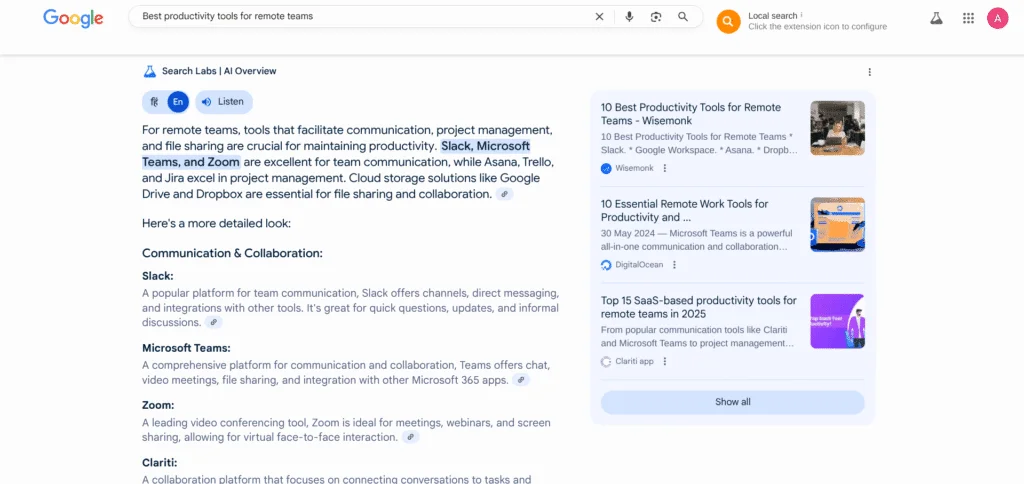1024x484 pixels.
Task: Click into the Google search input field
Action: pos(360,17)
